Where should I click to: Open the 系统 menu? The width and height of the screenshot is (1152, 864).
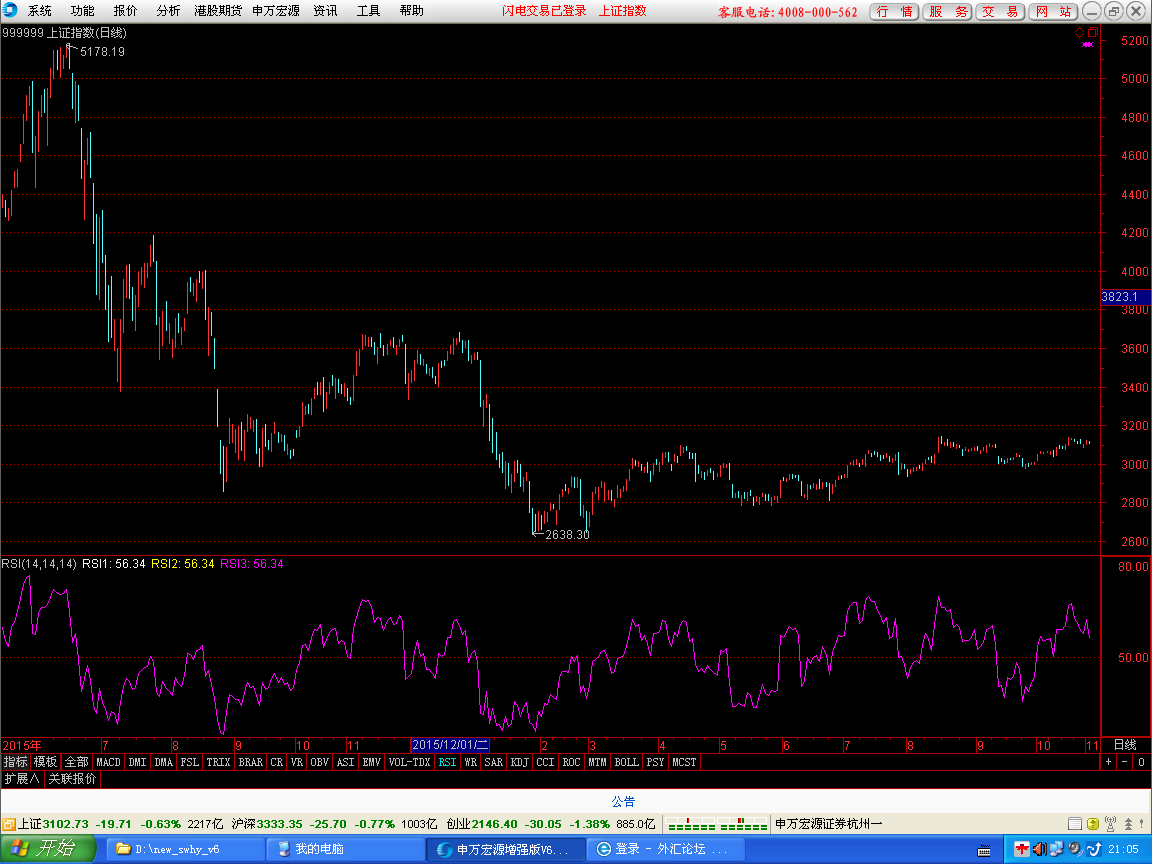[x=40, y=11]
